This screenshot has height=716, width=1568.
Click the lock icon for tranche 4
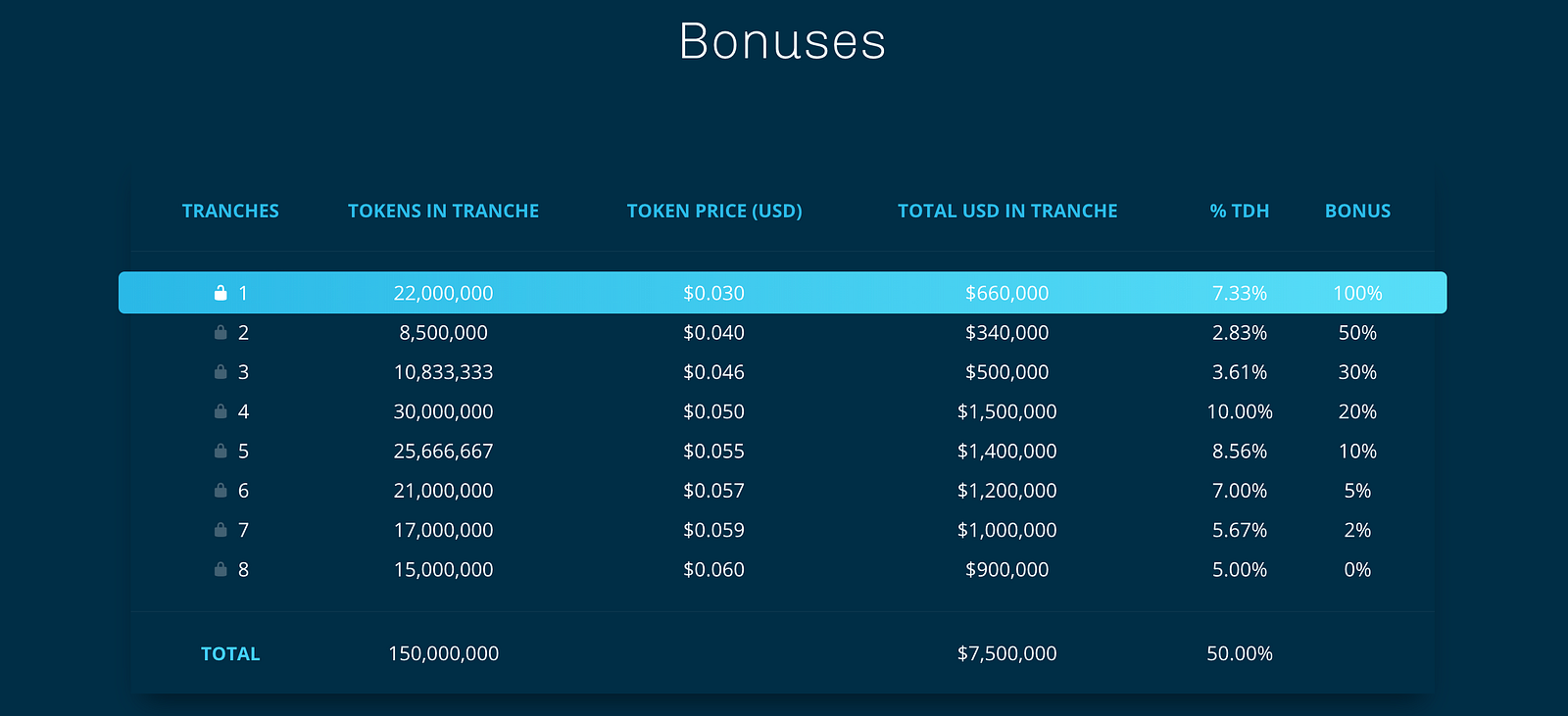tap(220, 411)
